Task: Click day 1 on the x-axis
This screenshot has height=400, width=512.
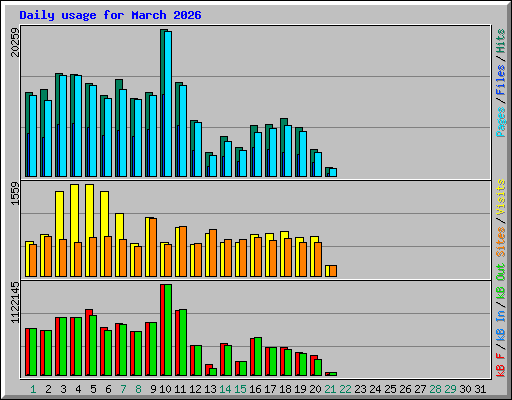Action: click(33, 389)
